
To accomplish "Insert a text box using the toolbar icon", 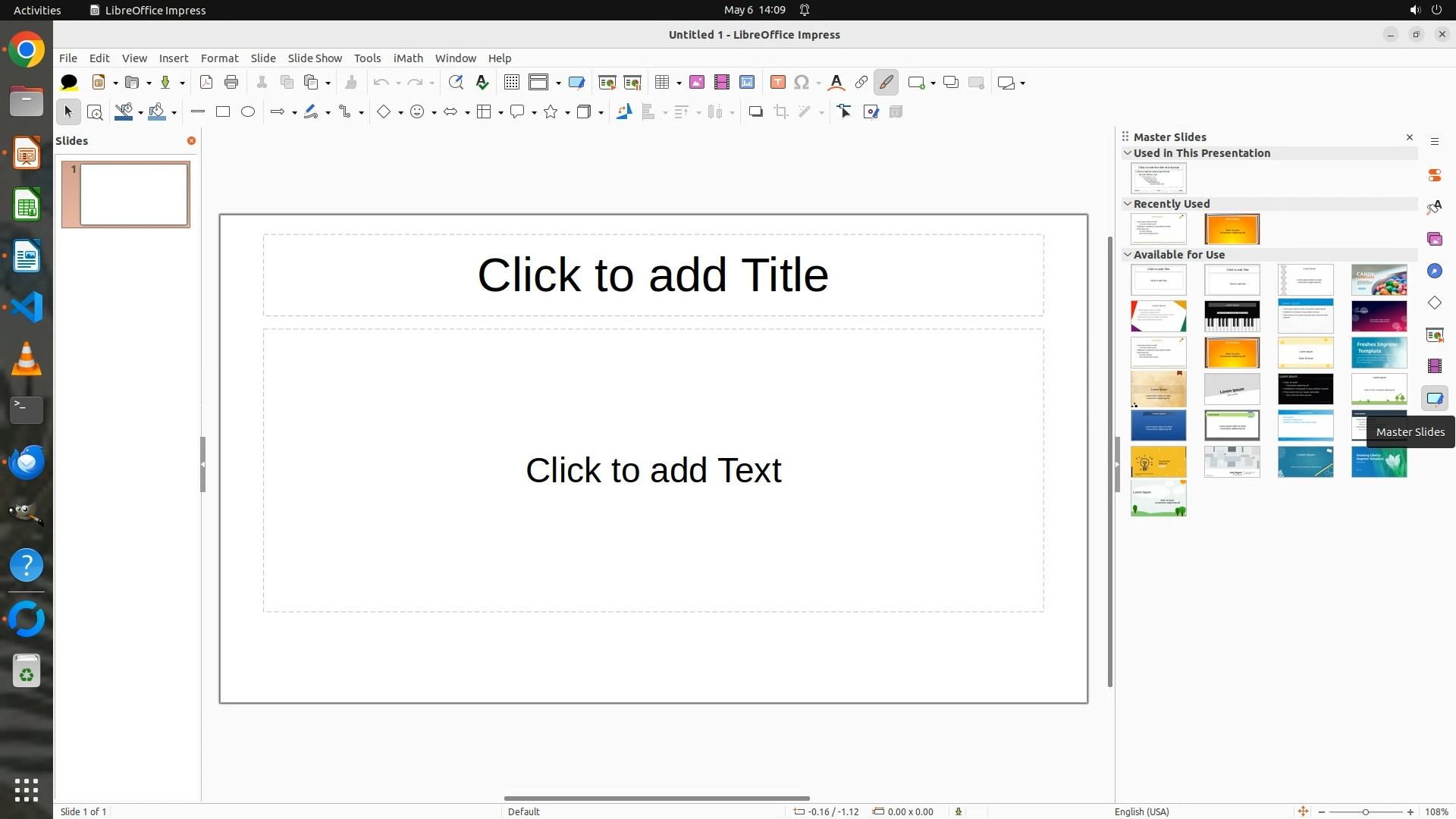I will tap(777, 83).
